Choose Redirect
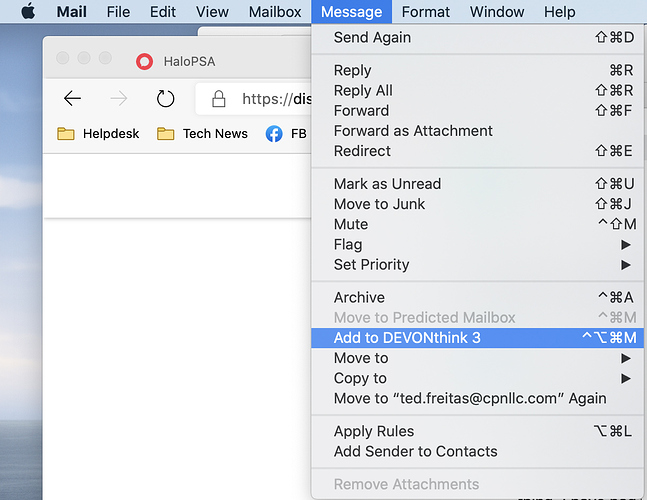 (477, 151)
